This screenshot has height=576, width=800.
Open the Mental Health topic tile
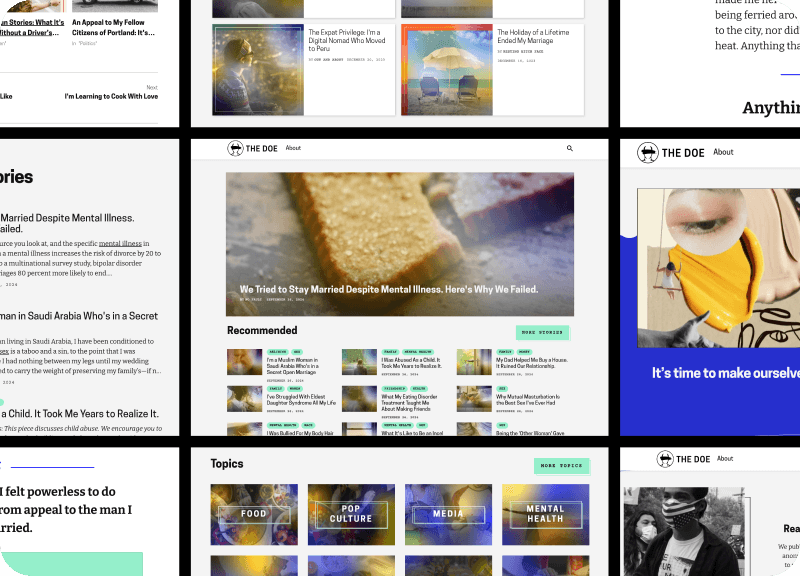click(x=545, y=514)
